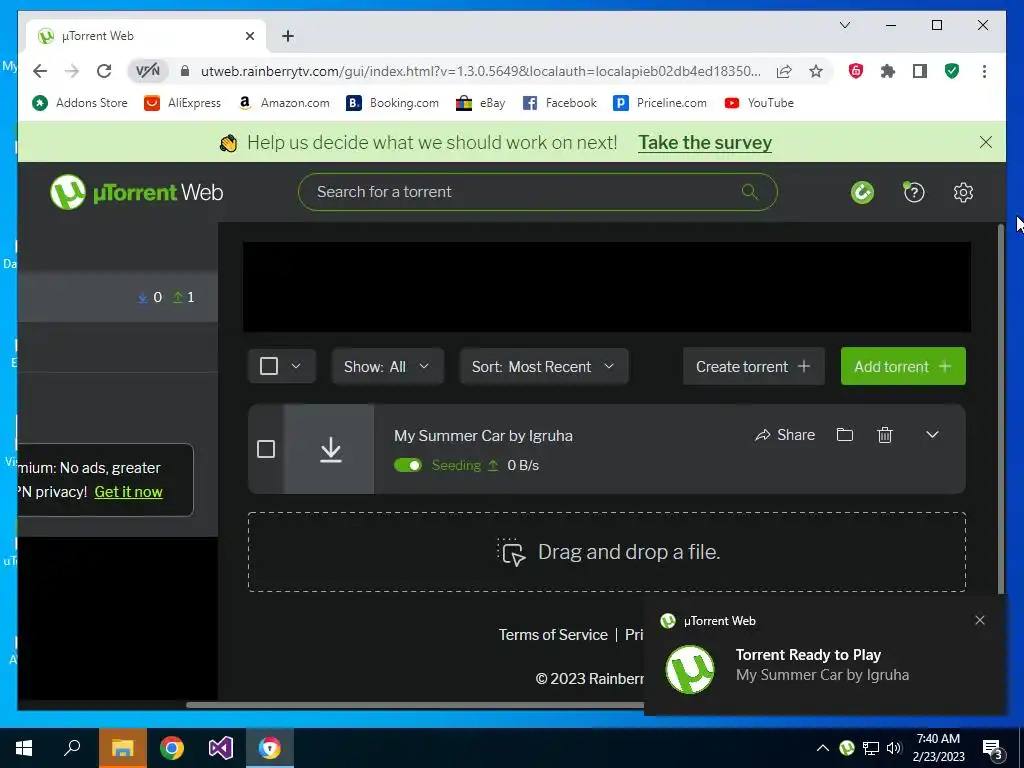Open the Amazon.com bookmark
1024x768 pixels.
point(284,103)
